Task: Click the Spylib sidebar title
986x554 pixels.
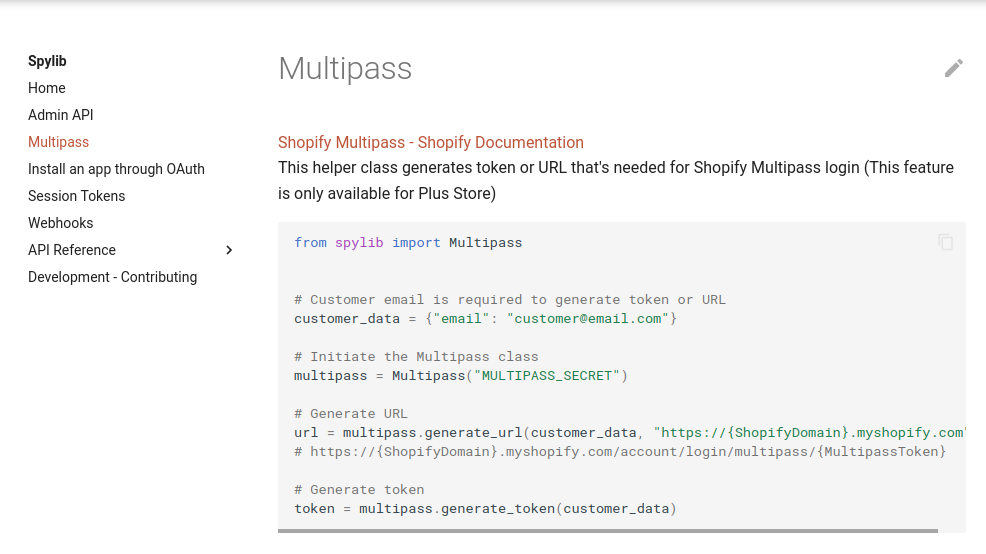Action: tap(47, 61)
